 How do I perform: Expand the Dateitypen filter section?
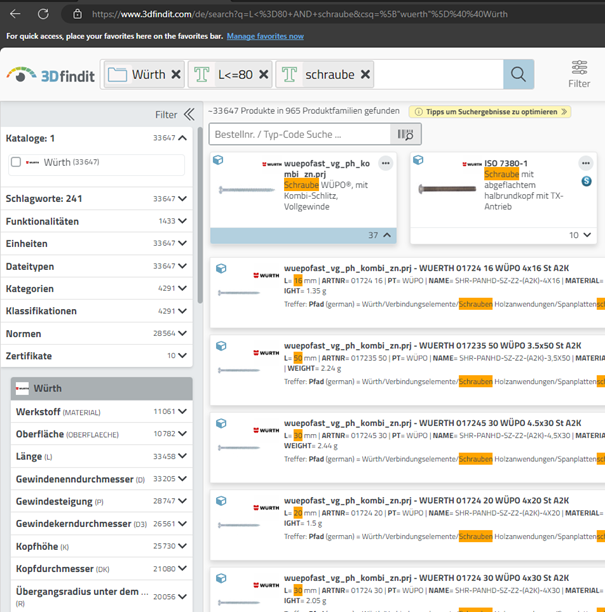coord(182,266)
